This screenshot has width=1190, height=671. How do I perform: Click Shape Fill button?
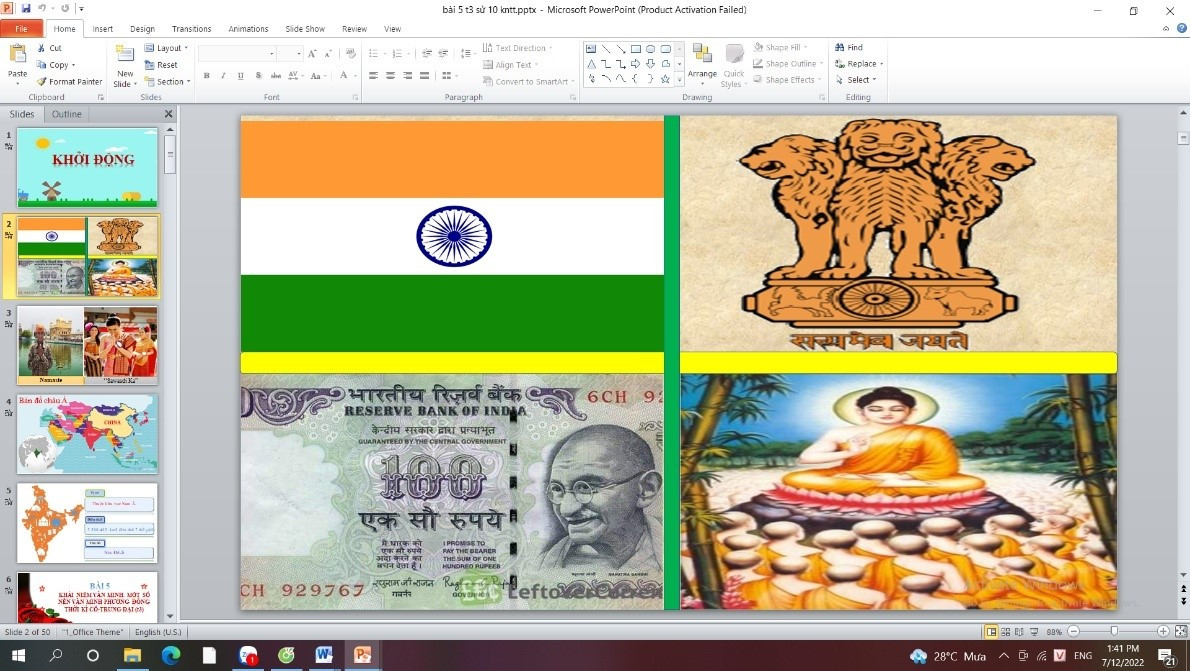[x=779, y=47]
